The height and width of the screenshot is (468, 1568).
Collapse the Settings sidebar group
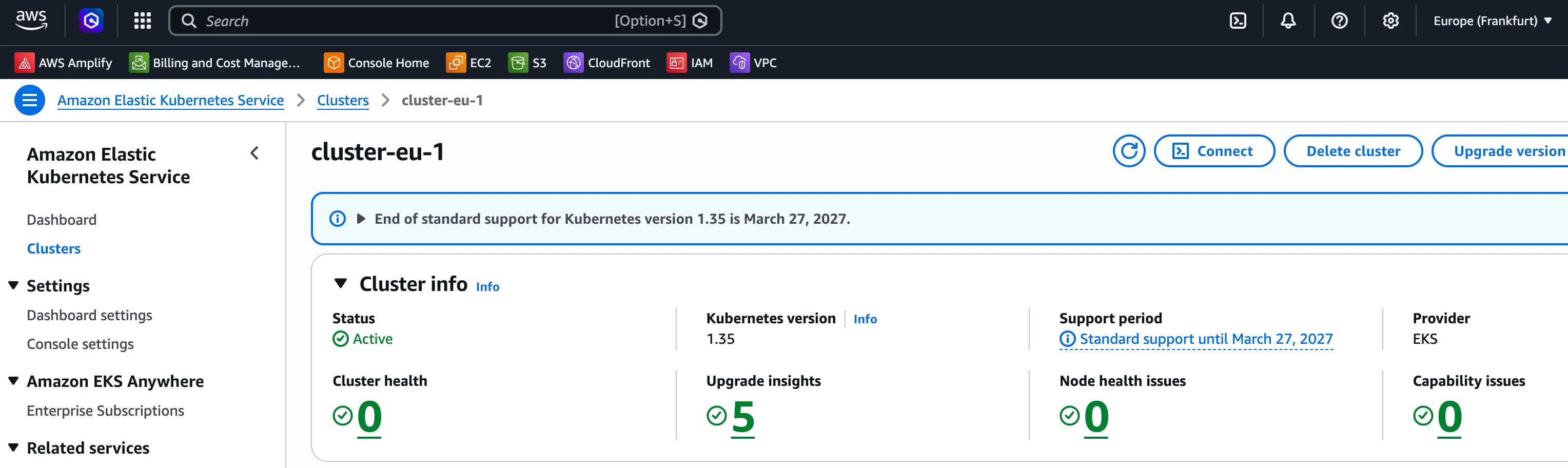point(13,285)
